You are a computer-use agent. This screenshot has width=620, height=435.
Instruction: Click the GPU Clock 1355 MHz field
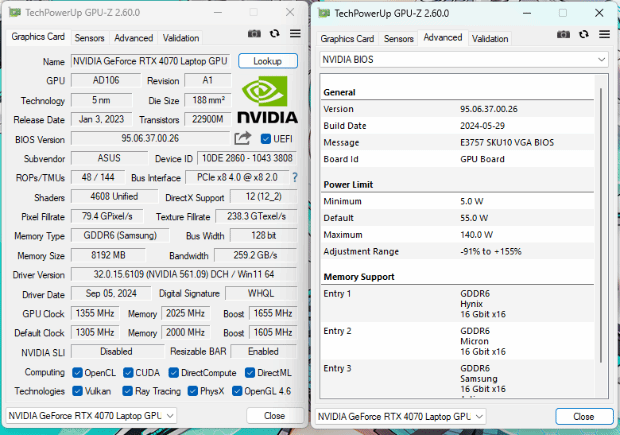95,313
